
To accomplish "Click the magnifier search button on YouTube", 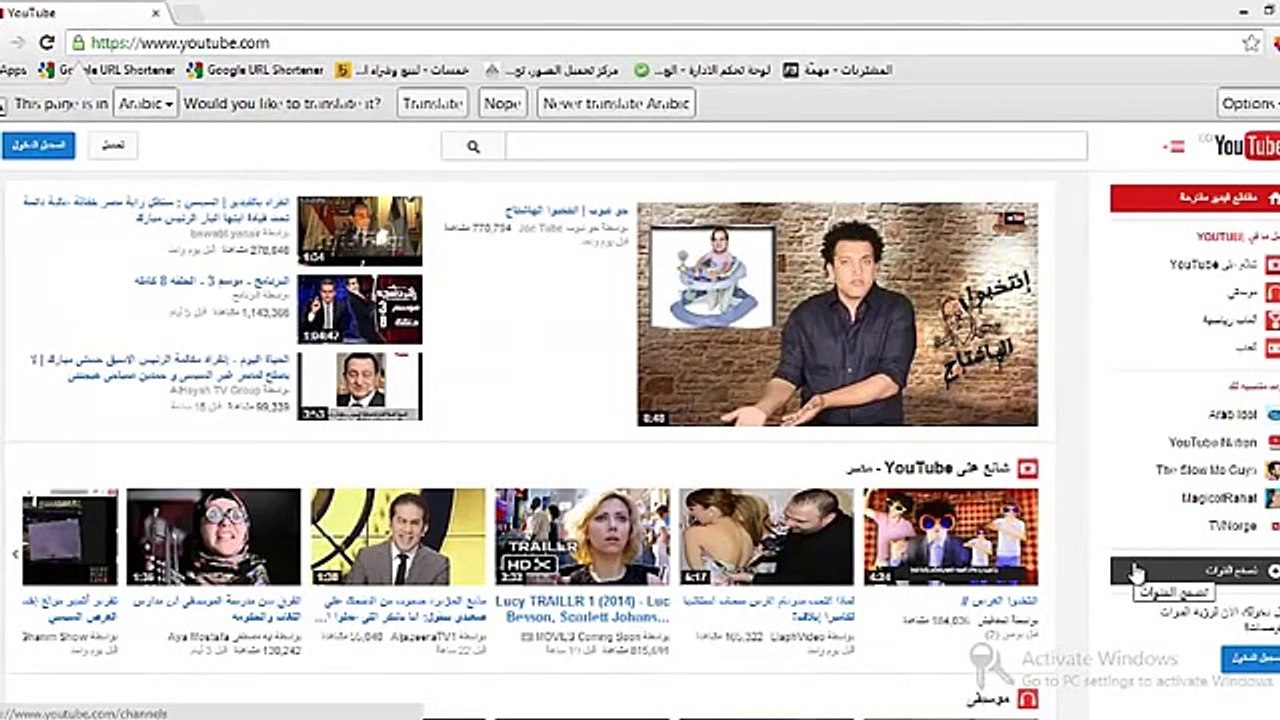I will 473,146.
